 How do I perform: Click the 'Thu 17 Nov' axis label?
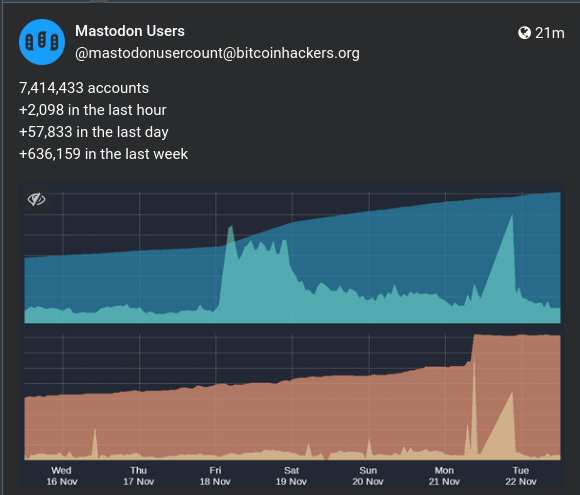click(139, 476)
